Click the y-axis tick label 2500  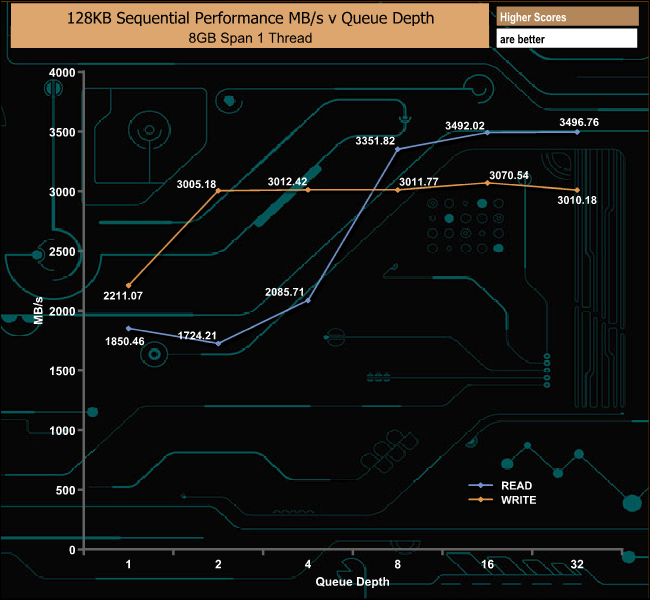click(x=62, y=252)
